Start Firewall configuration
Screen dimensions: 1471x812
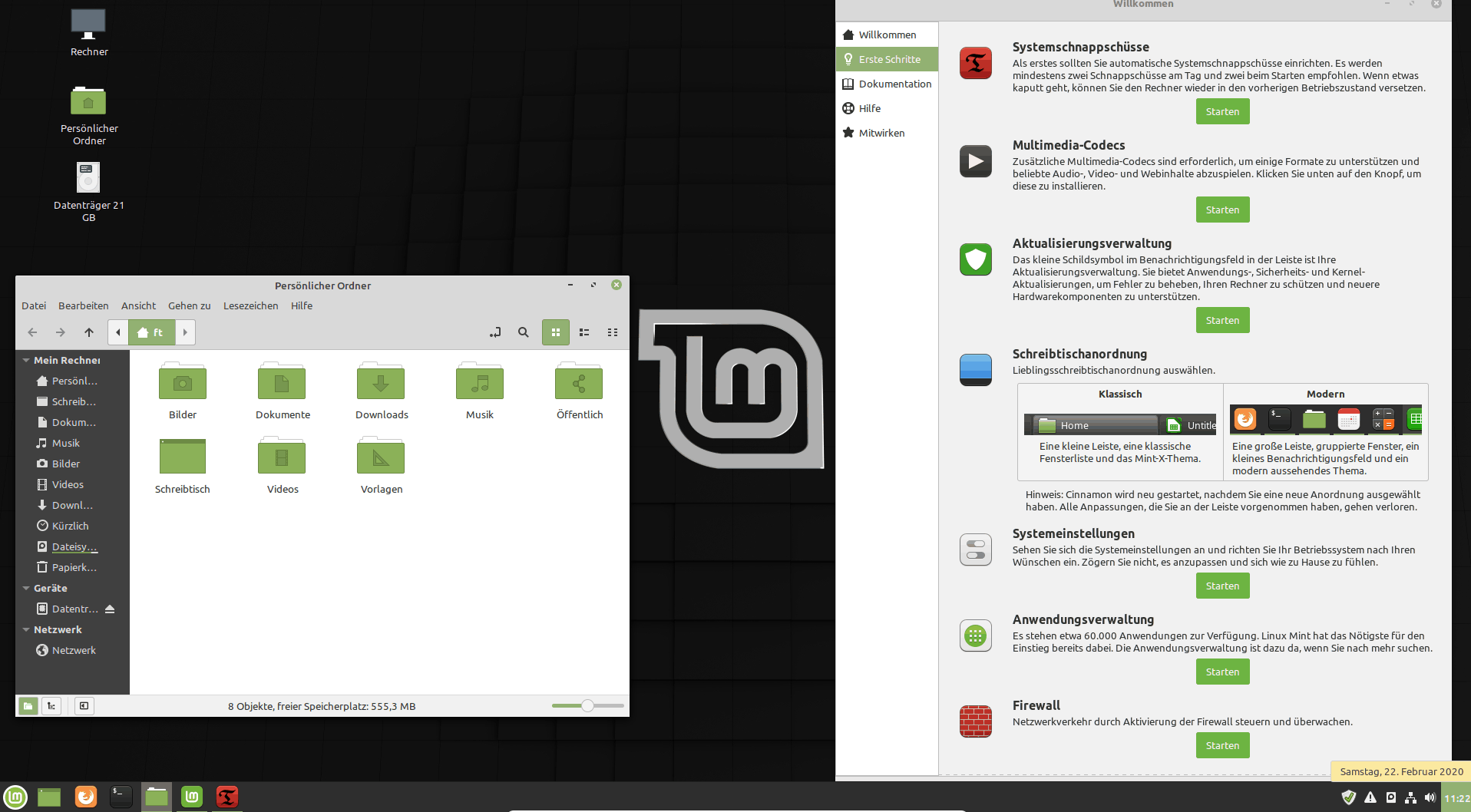pos(1222,745)
